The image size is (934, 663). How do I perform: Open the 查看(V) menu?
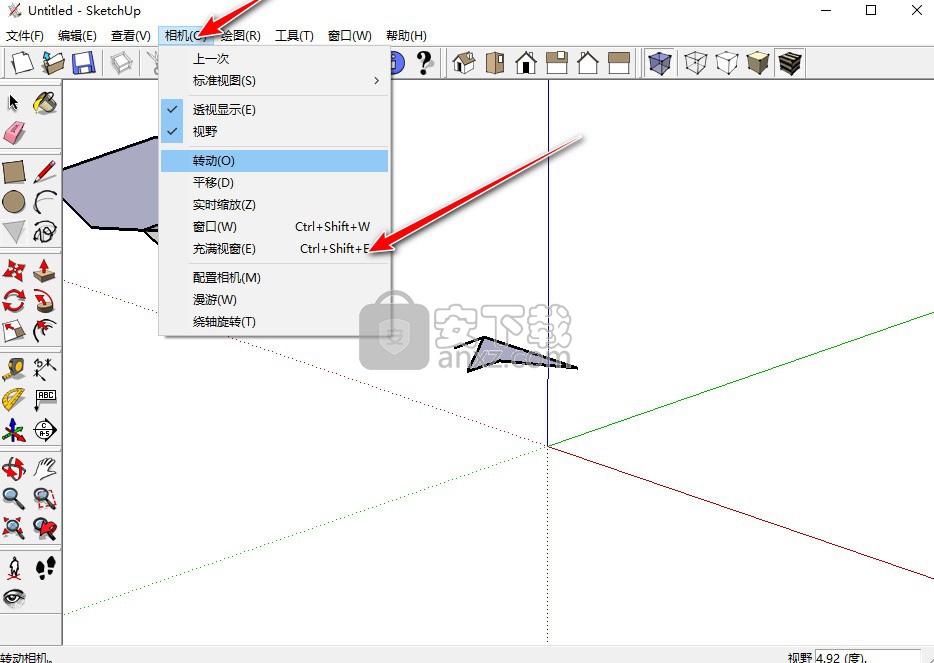click(130, 36)
